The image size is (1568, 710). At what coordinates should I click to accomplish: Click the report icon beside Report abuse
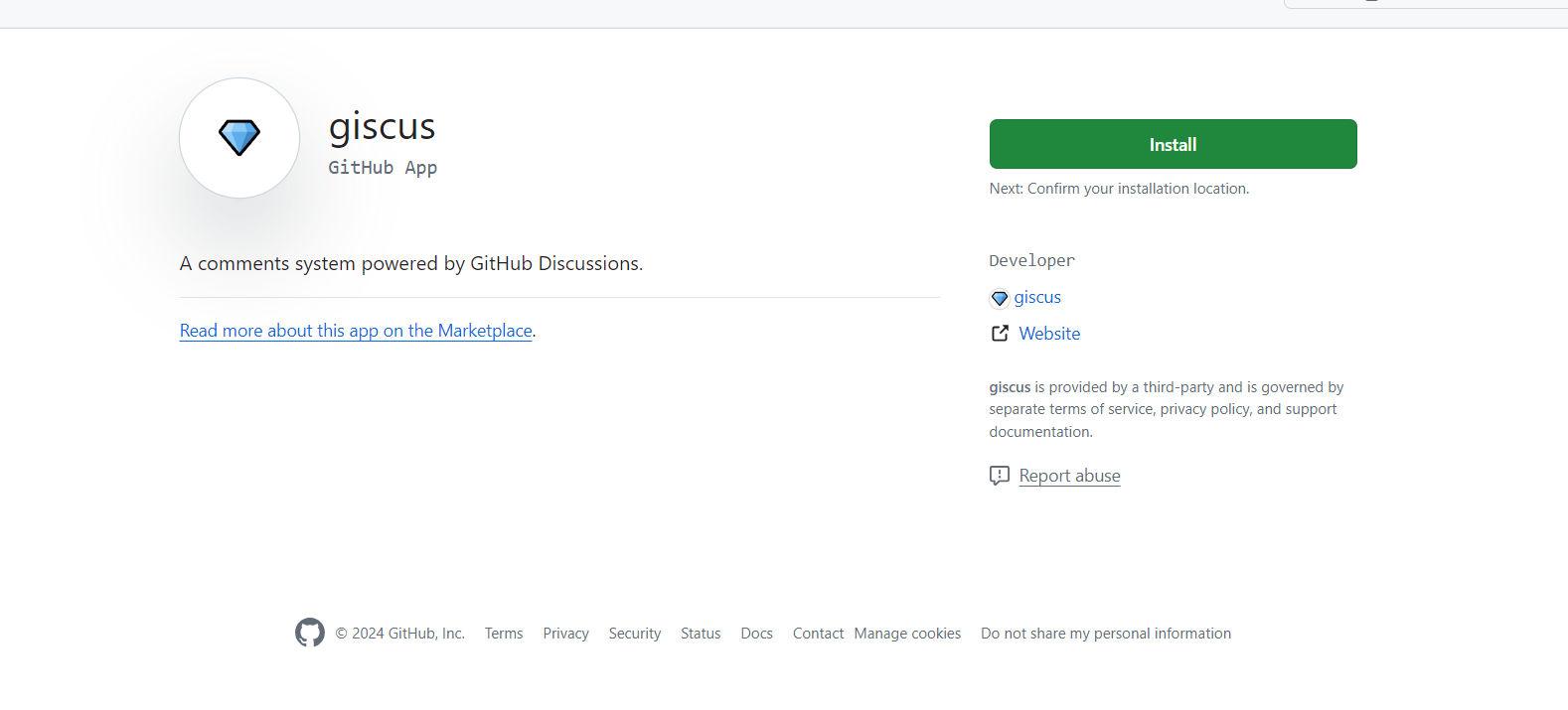[x=1000, y=476]
